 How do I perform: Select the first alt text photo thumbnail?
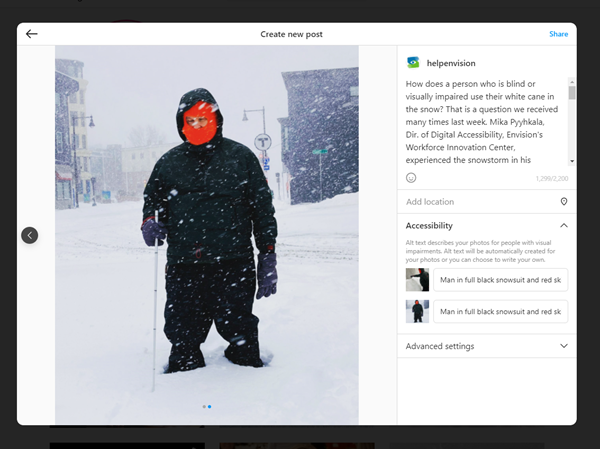tap(417, 279)
